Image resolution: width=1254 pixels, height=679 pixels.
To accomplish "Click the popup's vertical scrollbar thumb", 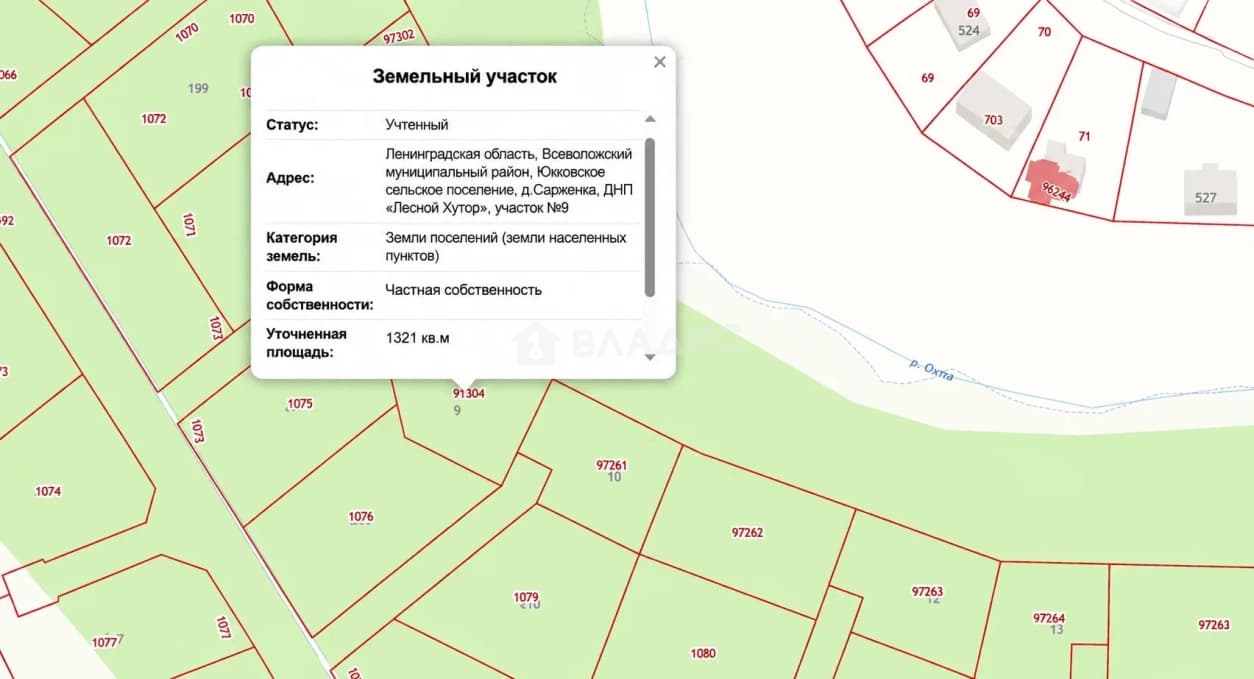I will [650, 217].
